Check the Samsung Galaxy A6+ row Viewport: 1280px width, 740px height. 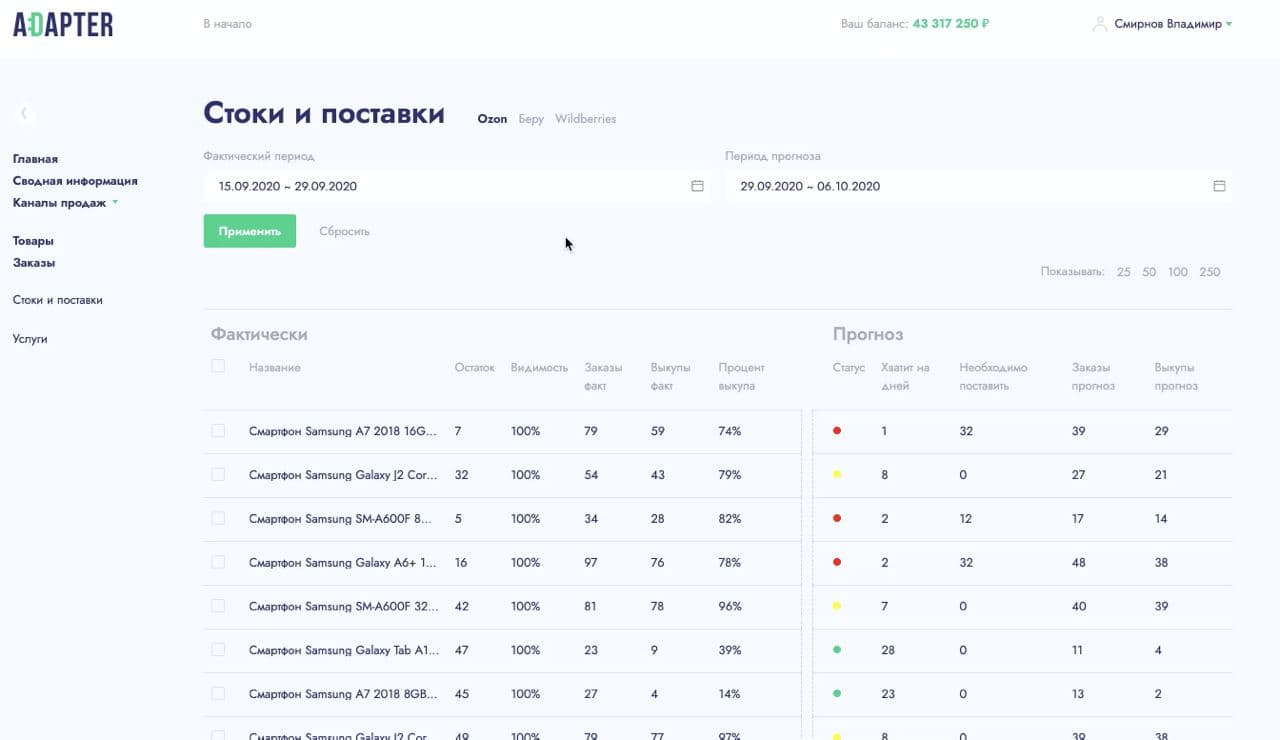click(218, 562)
